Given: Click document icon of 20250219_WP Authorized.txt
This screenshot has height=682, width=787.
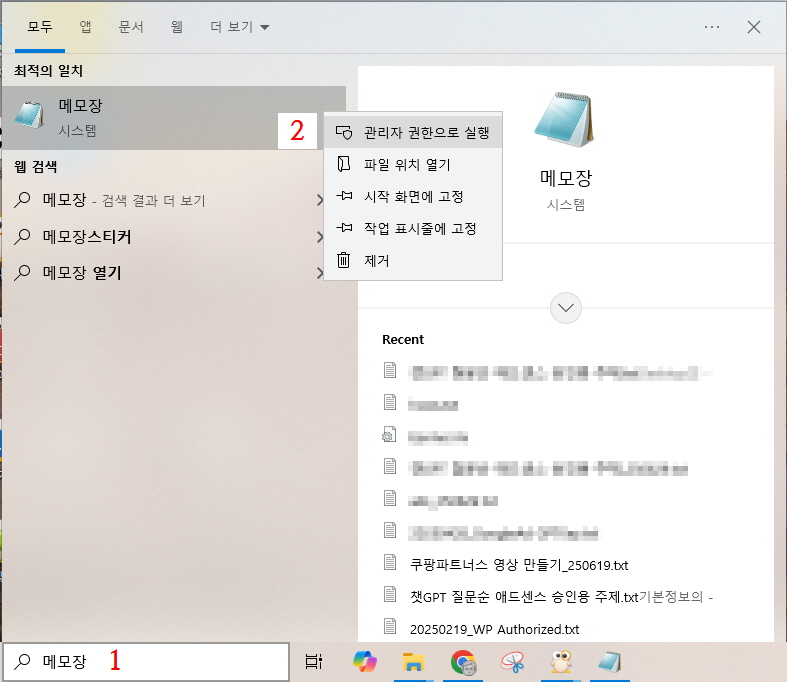Looking at the screenshot, I should (390, 626).
